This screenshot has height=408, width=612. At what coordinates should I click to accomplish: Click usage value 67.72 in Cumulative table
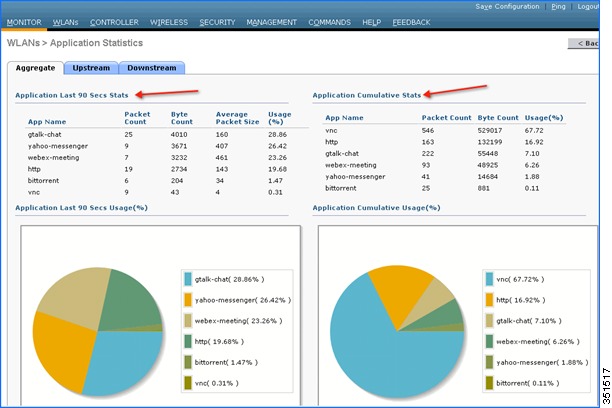(534, 130)
